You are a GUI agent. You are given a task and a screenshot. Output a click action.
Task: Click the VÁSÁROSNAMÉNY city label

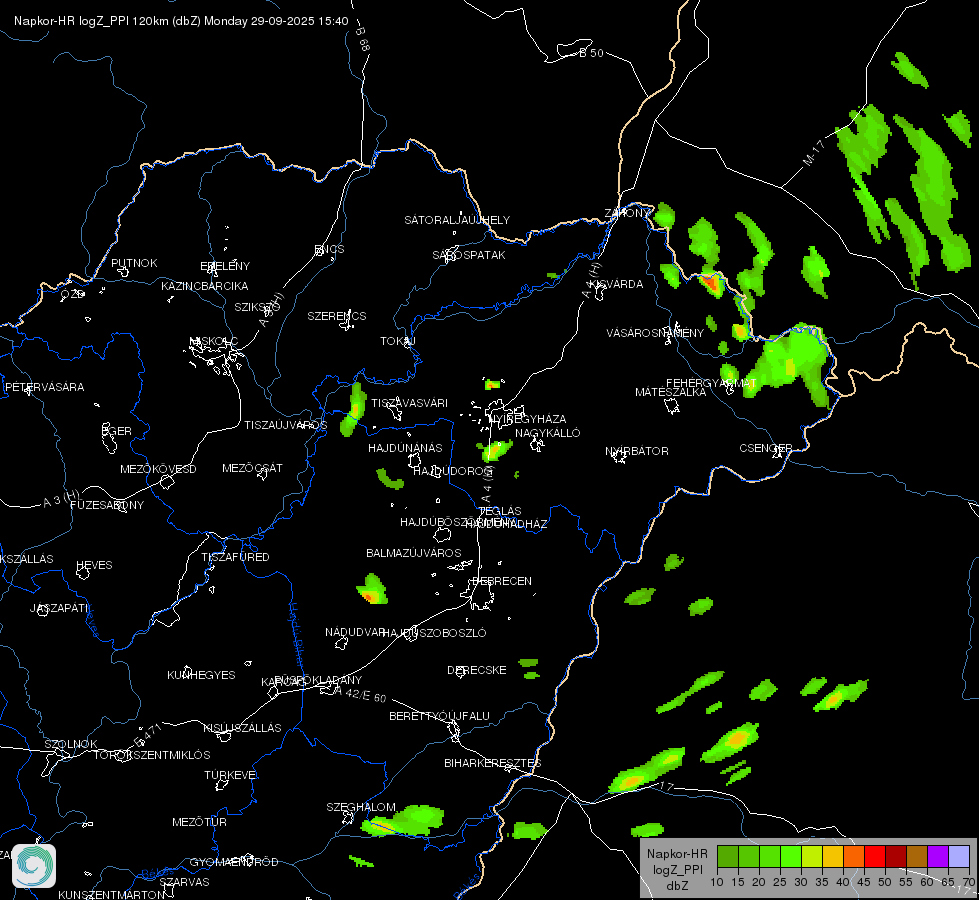tap(655, 333)
